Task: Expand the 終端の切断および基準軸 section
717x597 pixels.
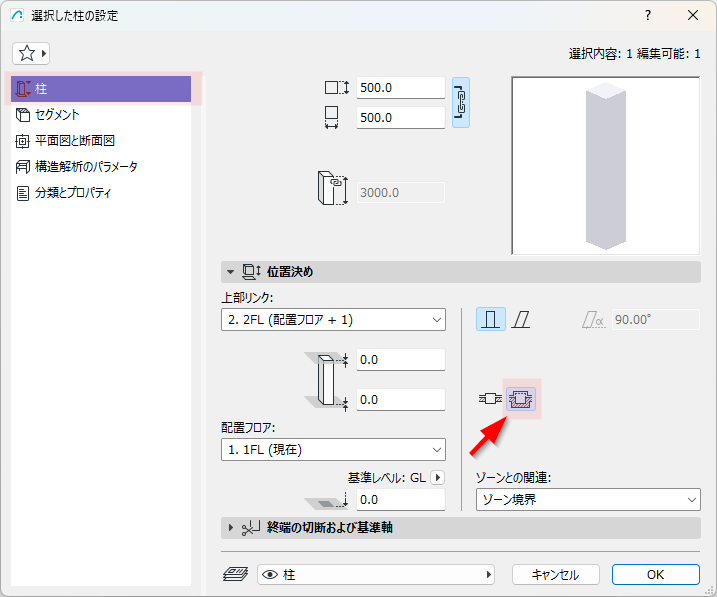Action: [x=230, y=528]
